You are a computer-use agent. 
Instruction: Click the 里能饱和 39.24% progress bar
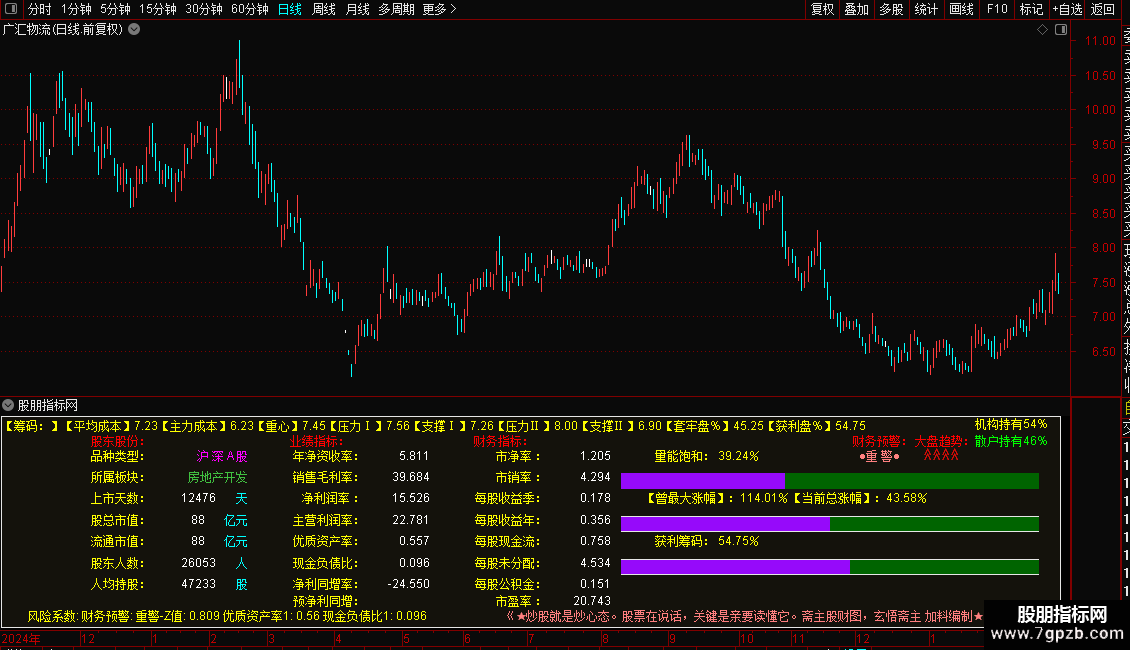829,481
